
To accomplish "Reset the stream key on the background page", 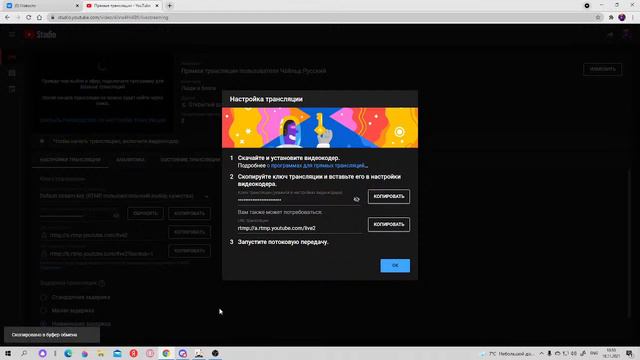I will [145, 213].
